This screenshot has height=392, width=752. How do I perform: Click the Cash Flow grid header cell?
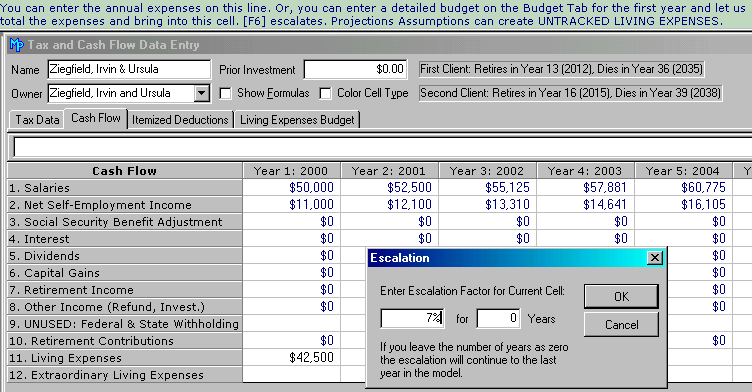tap(125, 171)
